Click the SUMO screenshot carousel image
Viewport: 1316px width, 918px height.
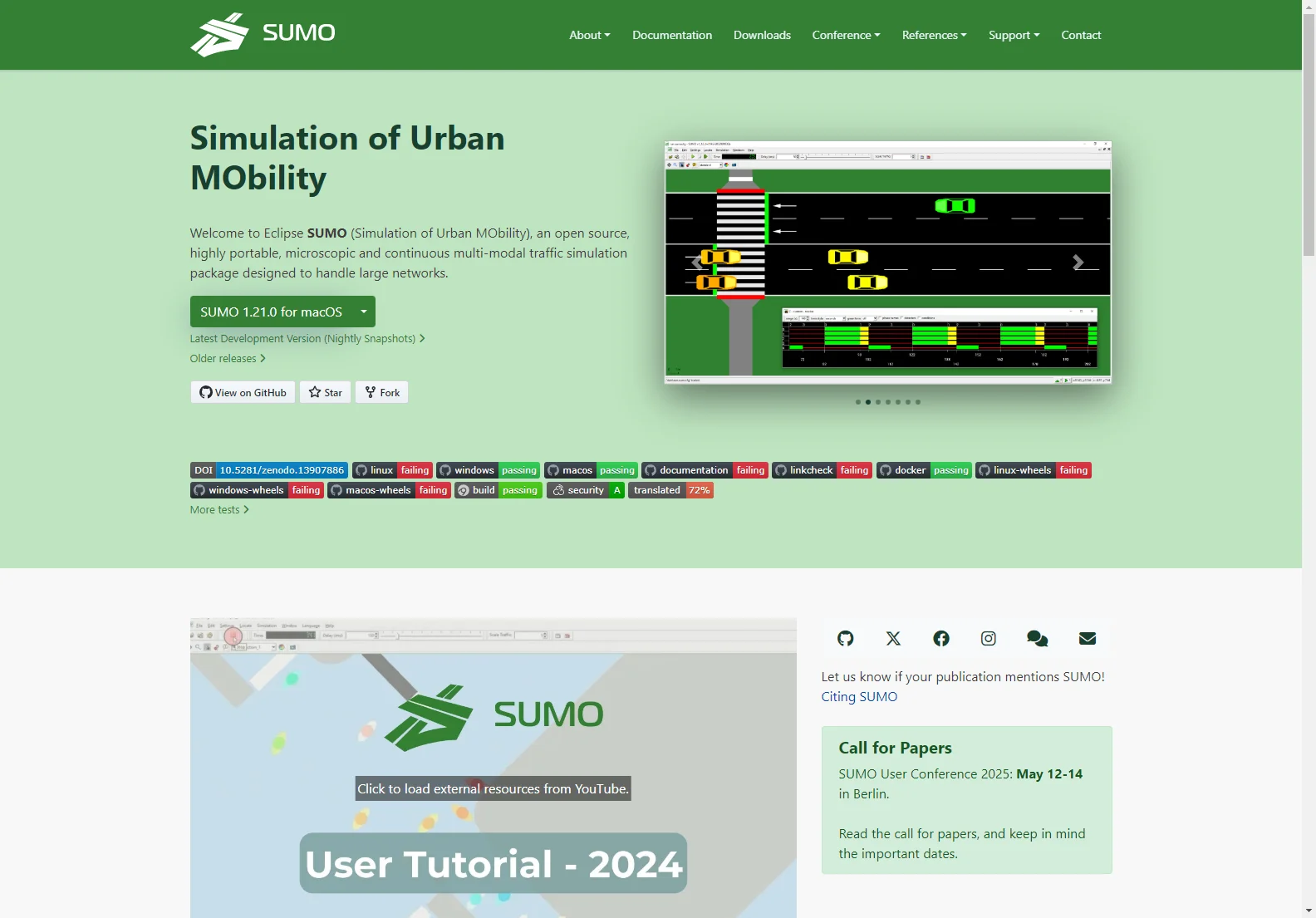coord(887,263)
